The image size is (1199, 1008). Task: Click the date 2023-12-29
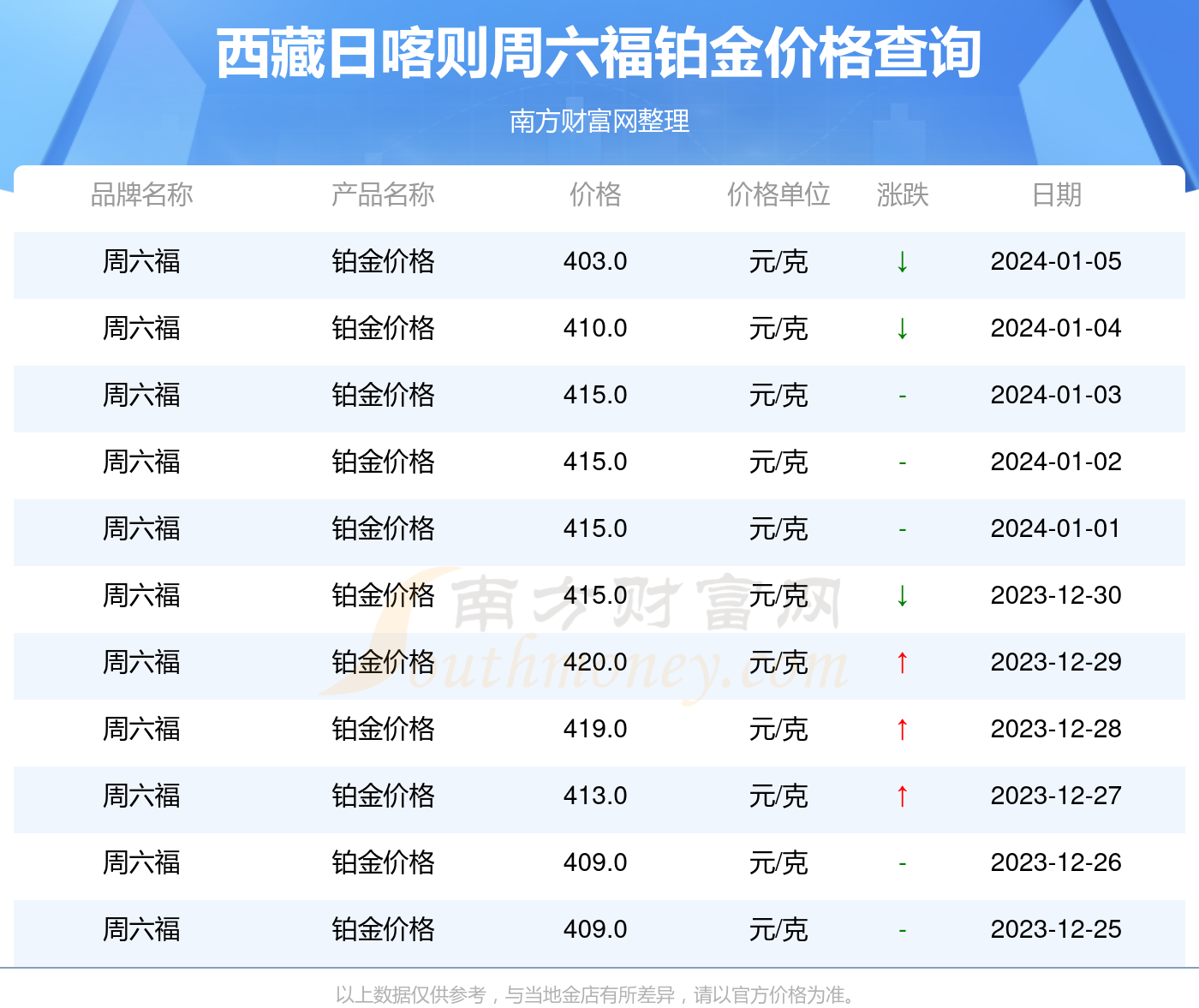[1056, 662]
